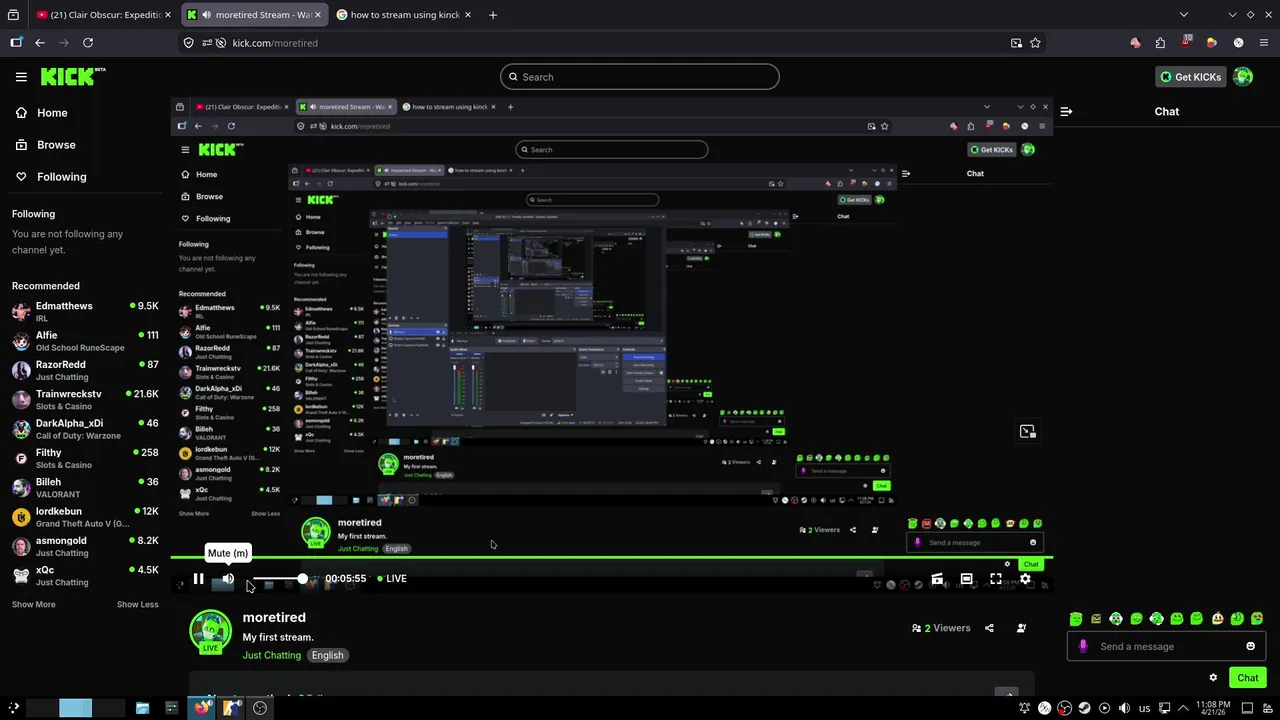Open chat settings gear

point(1213,677)
